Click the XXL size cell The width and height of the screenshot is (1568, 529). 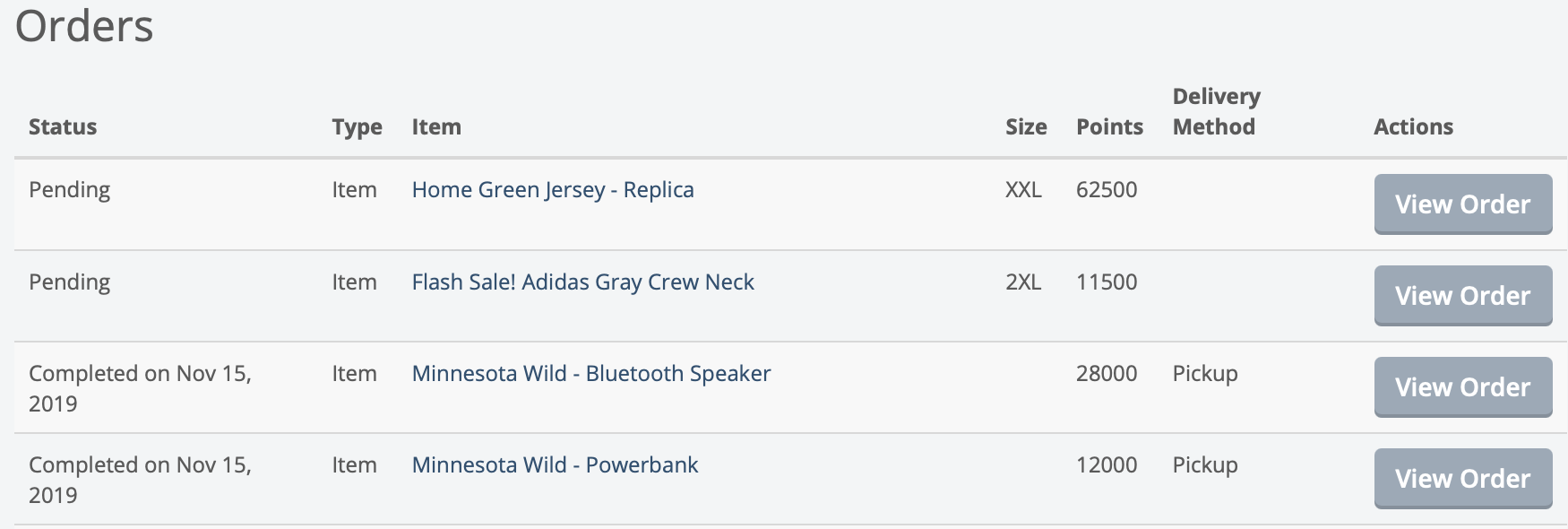click(1023, 190)
